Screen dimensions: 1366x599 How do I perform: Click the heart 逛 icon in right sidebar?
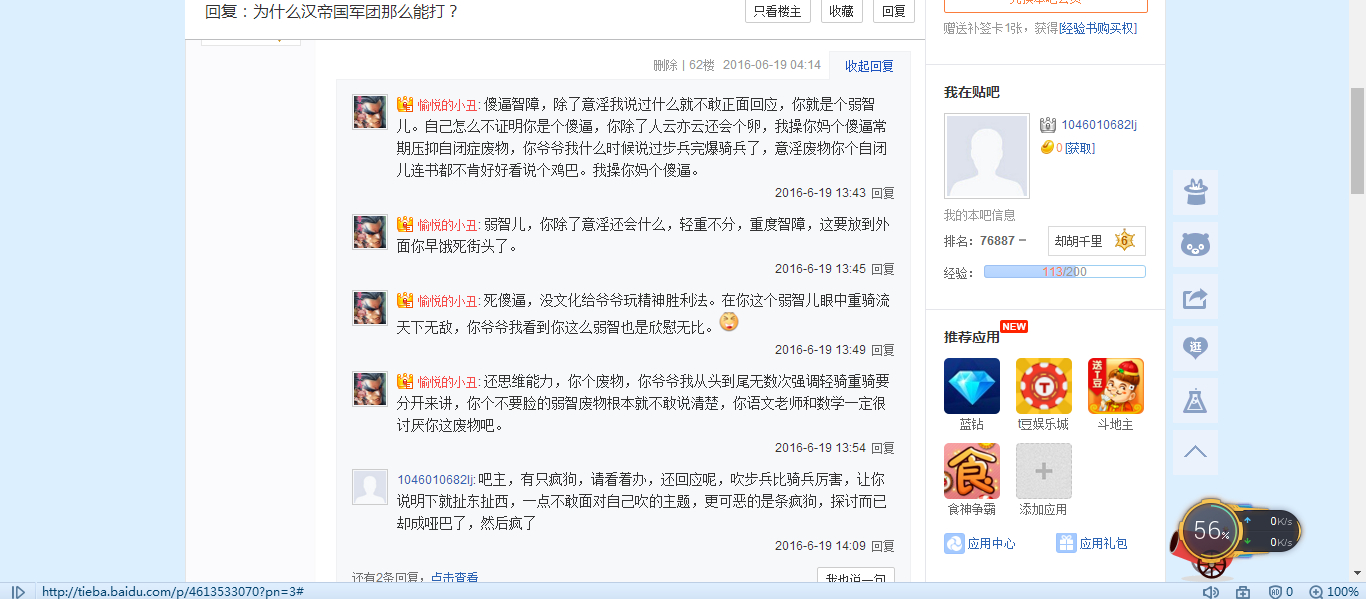[1195, 348]
